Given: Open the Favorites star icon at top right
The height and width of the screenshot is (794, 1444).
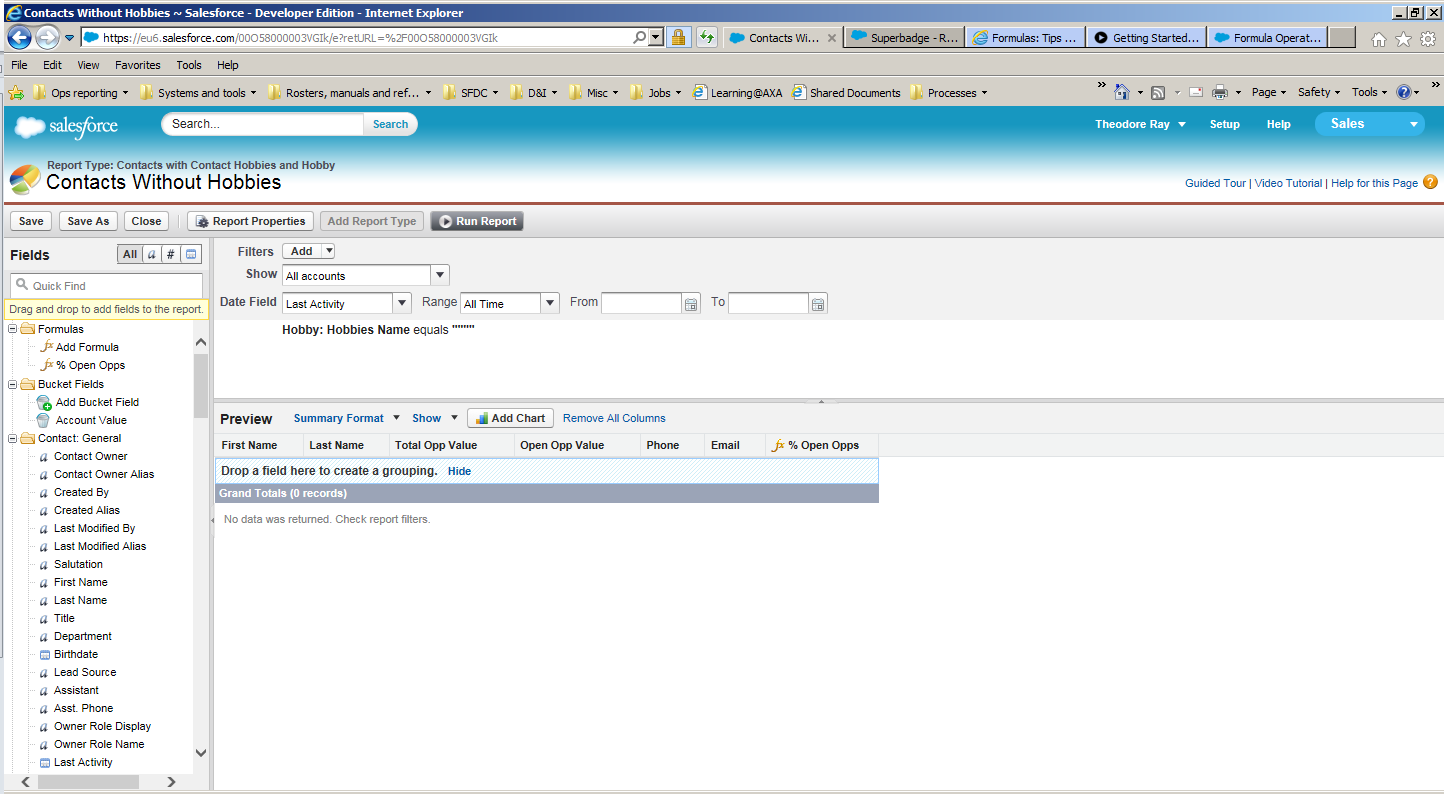Looking at the screenshot, I should pos(1403,39).
